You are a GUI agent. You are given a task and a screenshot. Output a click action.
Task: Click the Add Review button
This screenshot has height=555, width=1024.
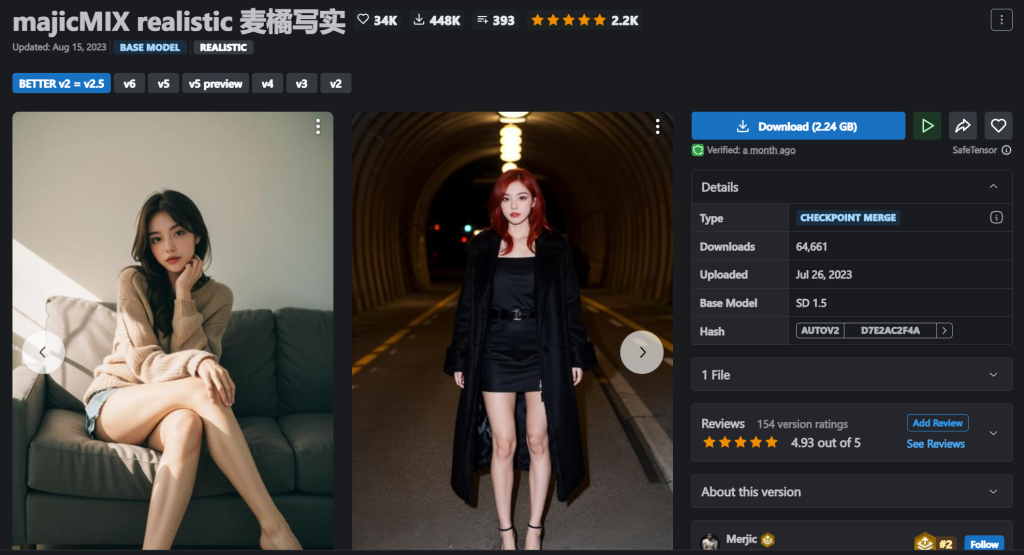click(937, 423)
